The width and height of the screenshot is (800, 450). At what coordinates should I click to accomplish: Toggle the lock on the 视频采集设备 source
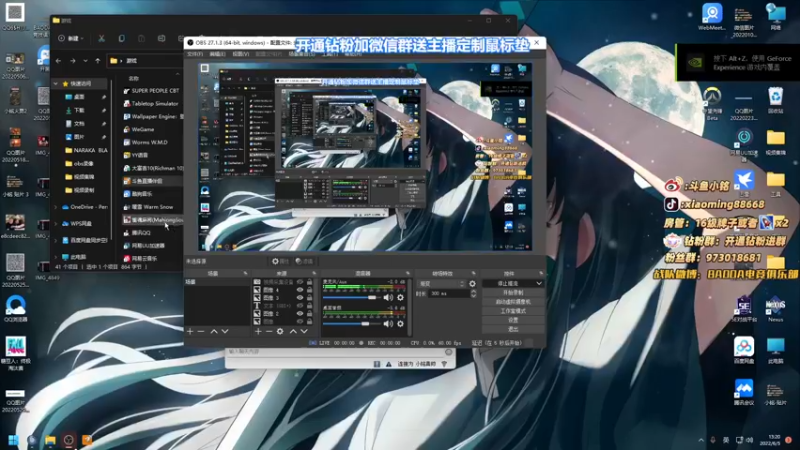(x=309, y=282)
